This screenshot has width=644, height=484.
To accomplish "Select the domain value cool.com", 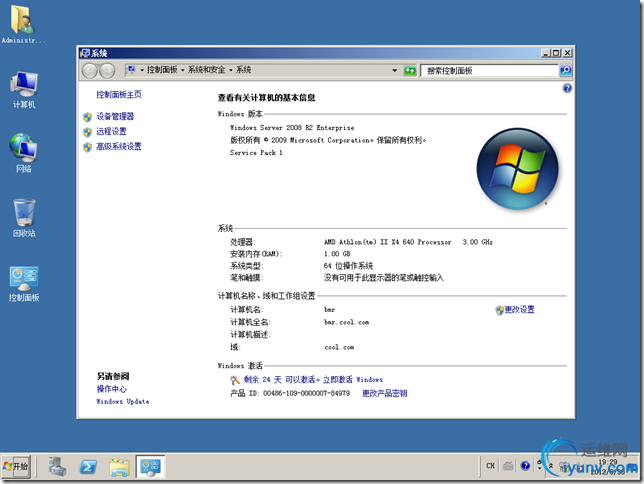I will click(339, 347).
